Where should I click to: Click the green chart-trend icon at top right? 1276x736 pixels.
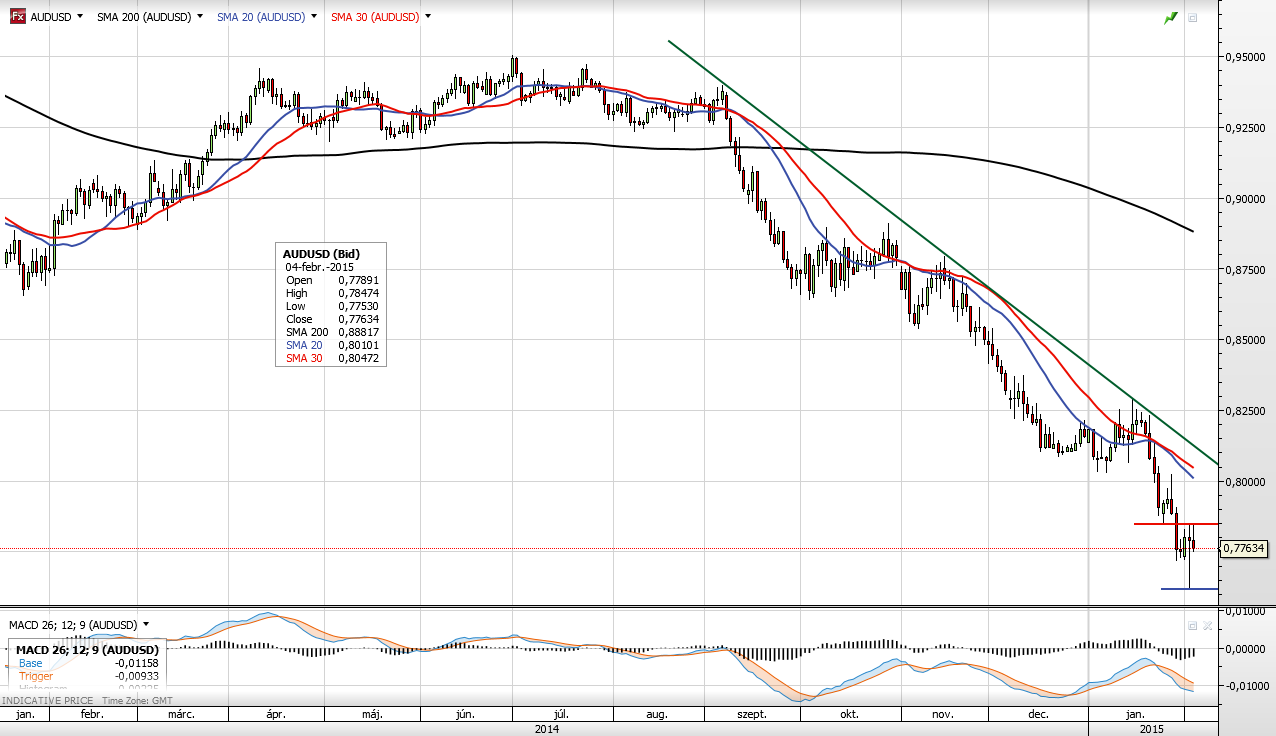(x=1170, y=18)
